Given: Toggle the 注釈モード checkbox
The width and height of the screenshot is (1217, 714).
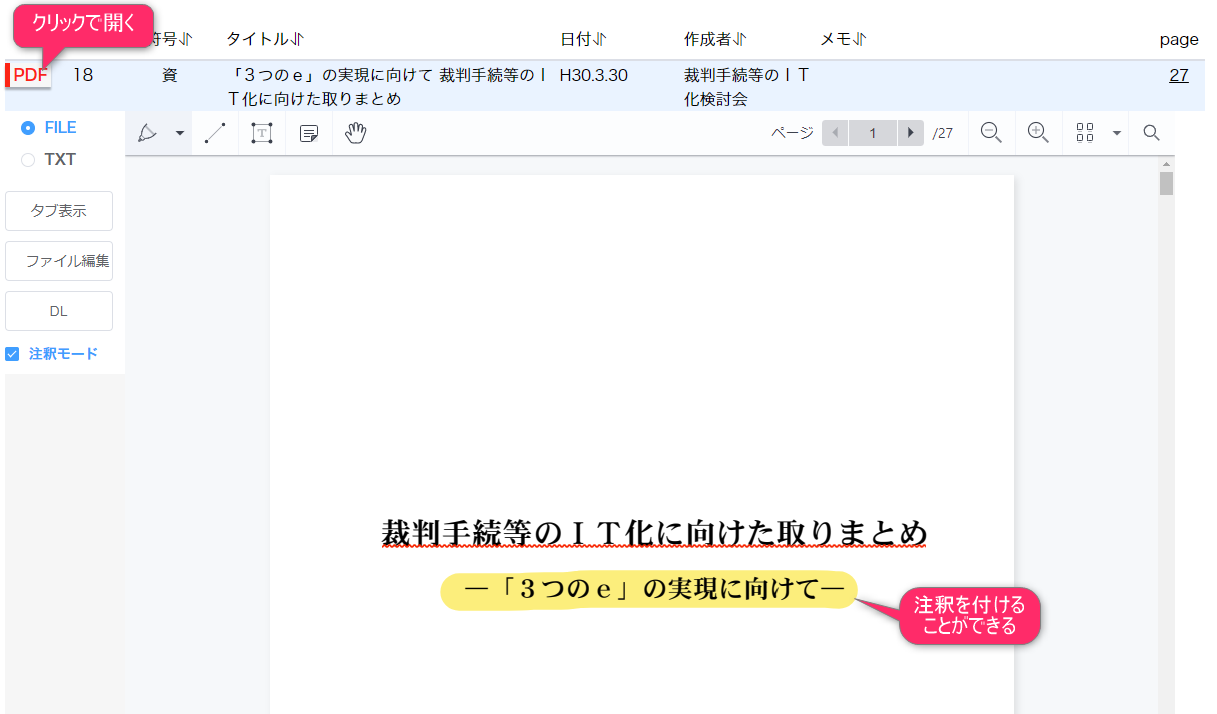Looking at the screenshot, I should [13, 354].
